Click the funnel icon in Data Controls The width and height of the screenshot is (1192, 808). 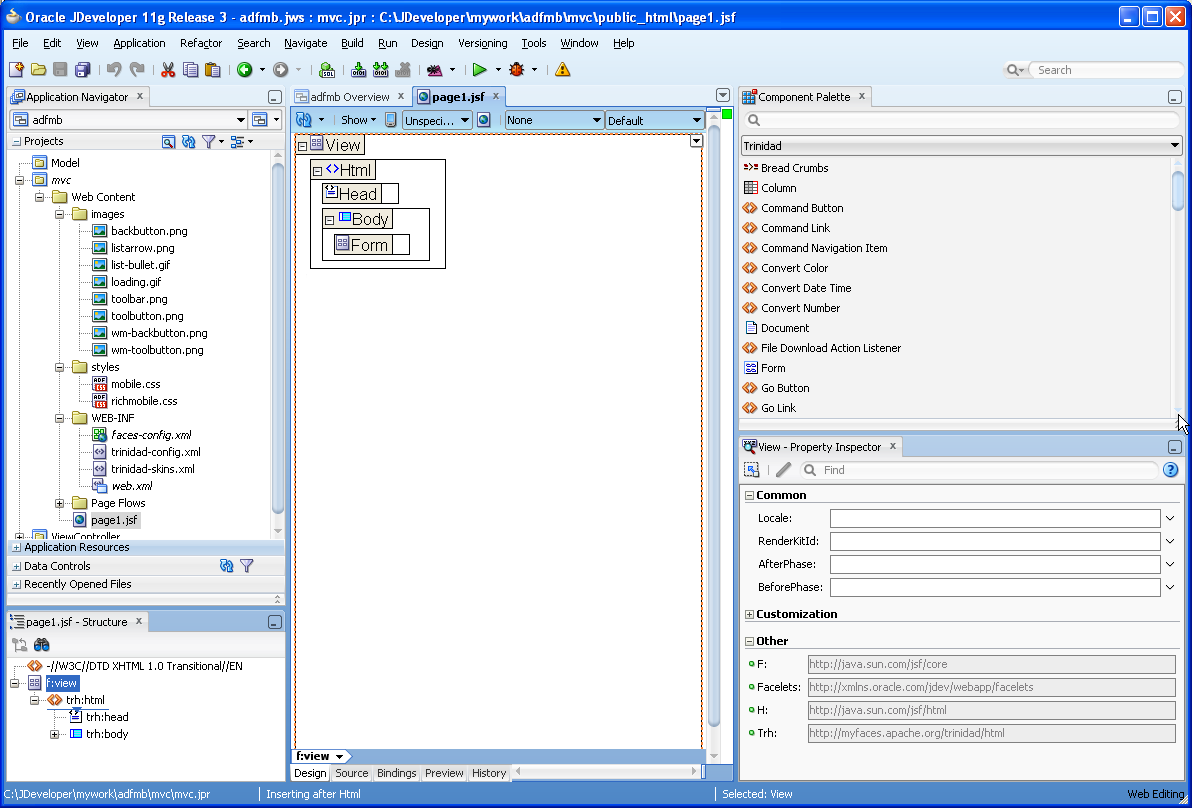point(246,566)
